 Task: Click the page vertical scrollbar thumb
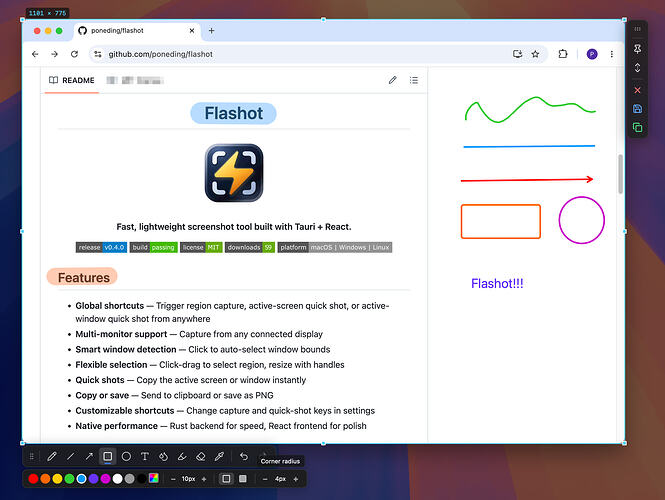620,174
